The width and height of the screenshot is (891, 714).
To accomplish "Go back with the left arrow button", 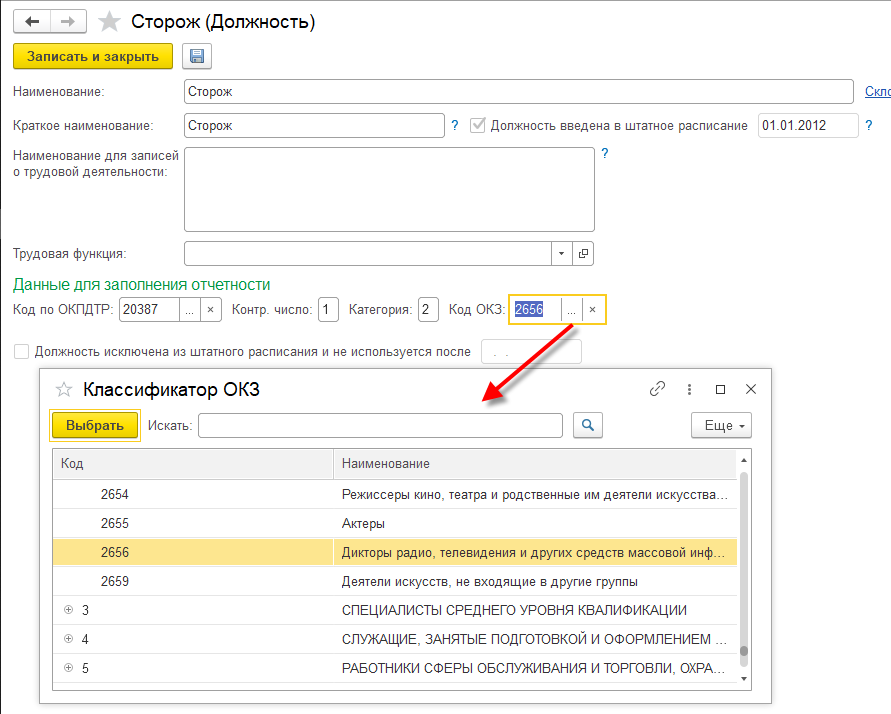I will [32, 22].
